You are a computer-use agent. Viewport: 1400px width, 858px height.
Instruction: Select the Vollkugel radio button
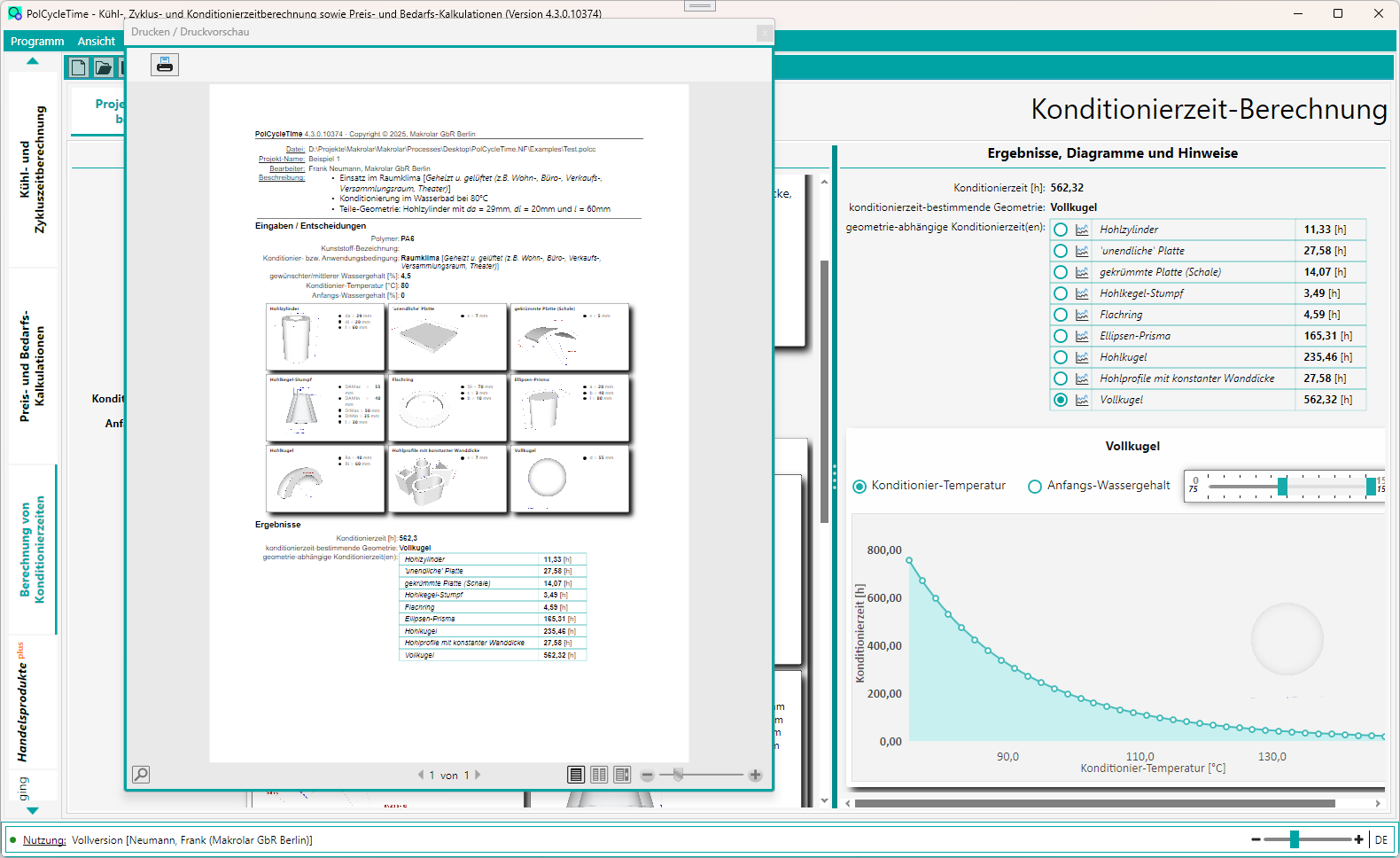[1061, 400]
